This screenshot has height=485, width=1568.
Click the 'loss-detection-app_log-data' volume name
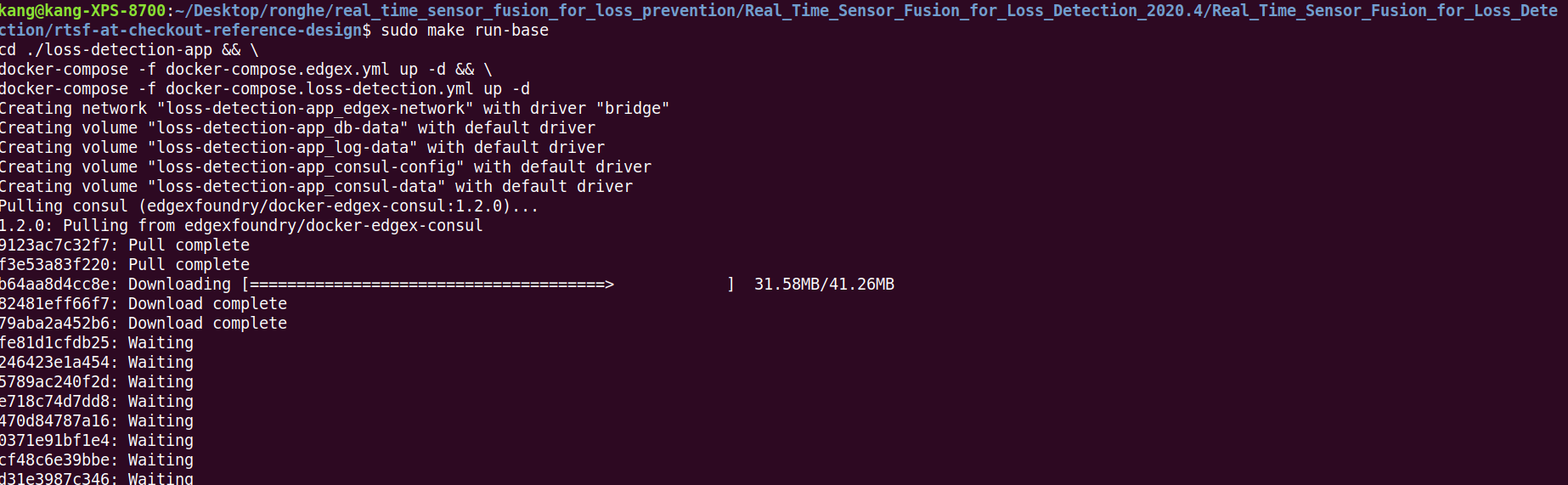pyautogui.click(x=282, y=148)
